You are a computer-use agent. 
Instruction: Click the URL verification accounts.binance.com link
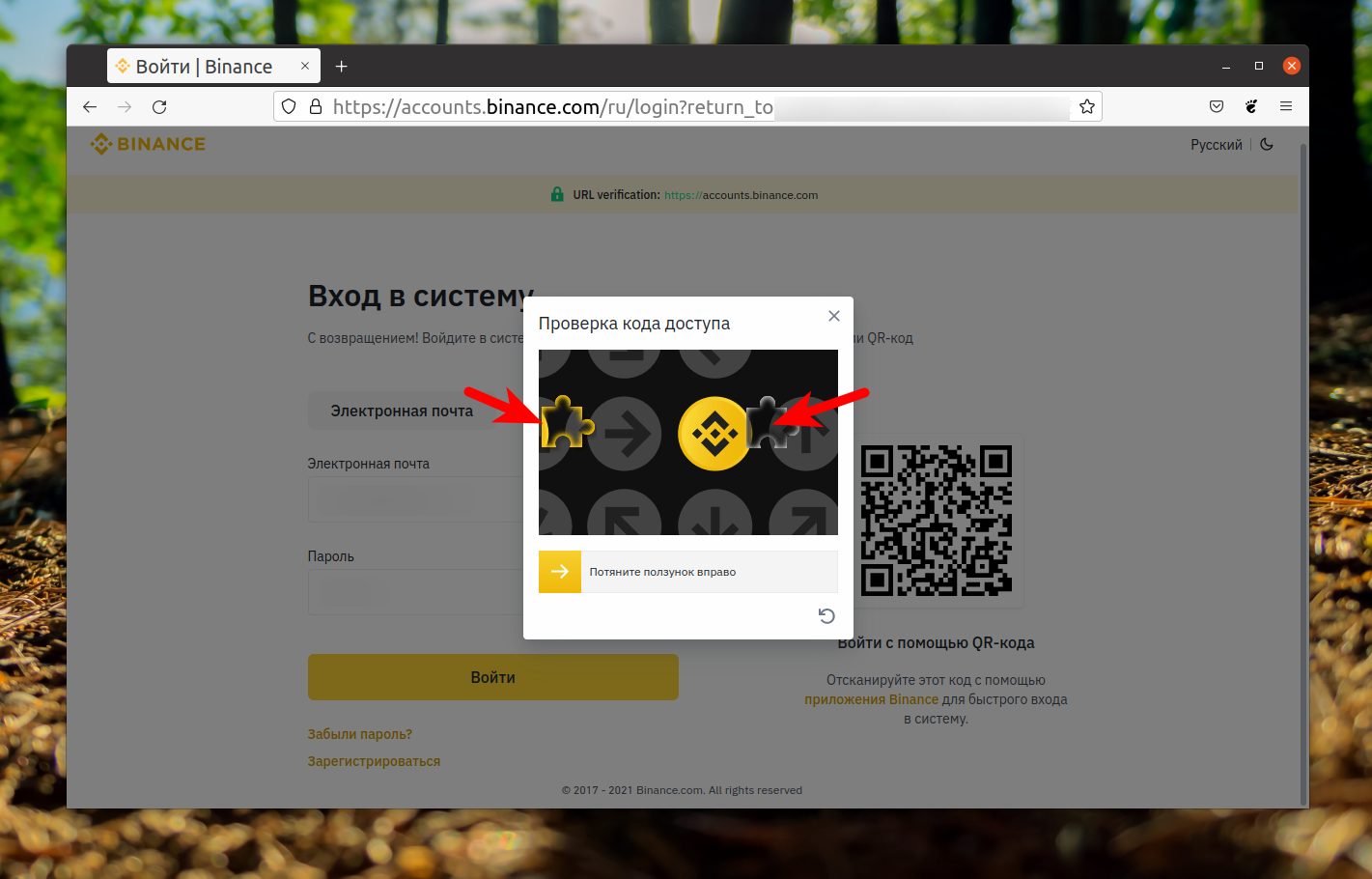[x=741, y=195]
